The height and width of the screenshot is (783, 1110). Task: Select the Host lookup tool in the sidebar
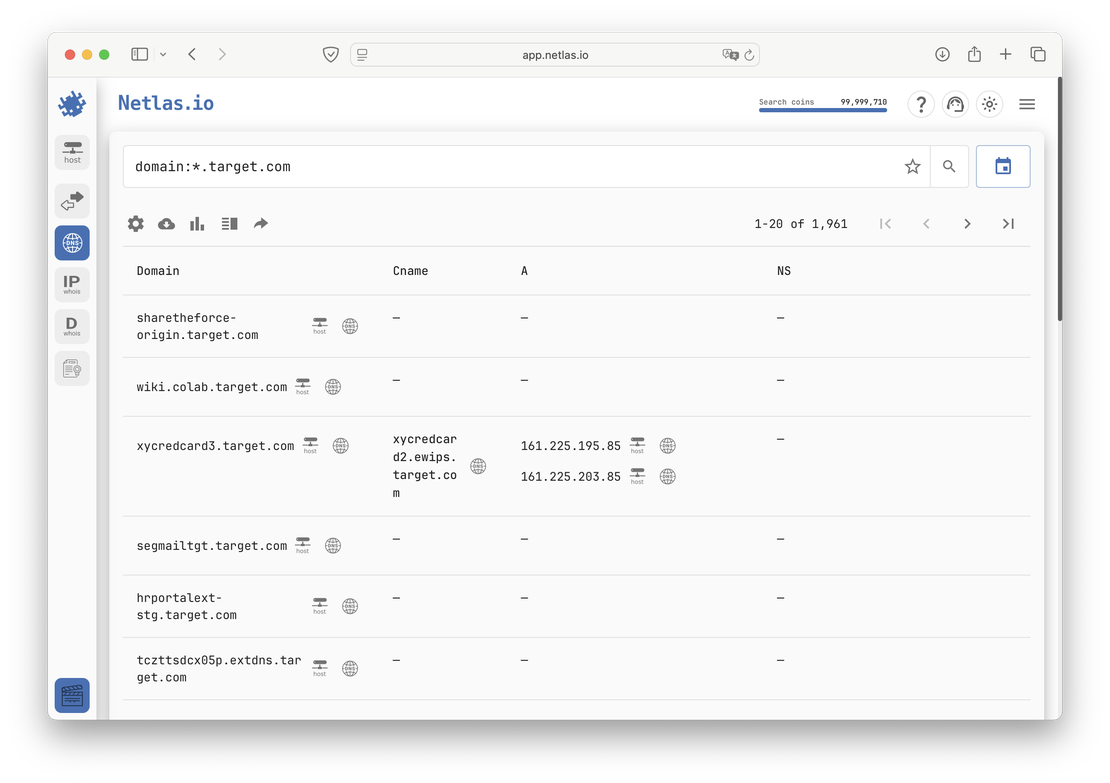pyautogui.click(x=72, y=152)
